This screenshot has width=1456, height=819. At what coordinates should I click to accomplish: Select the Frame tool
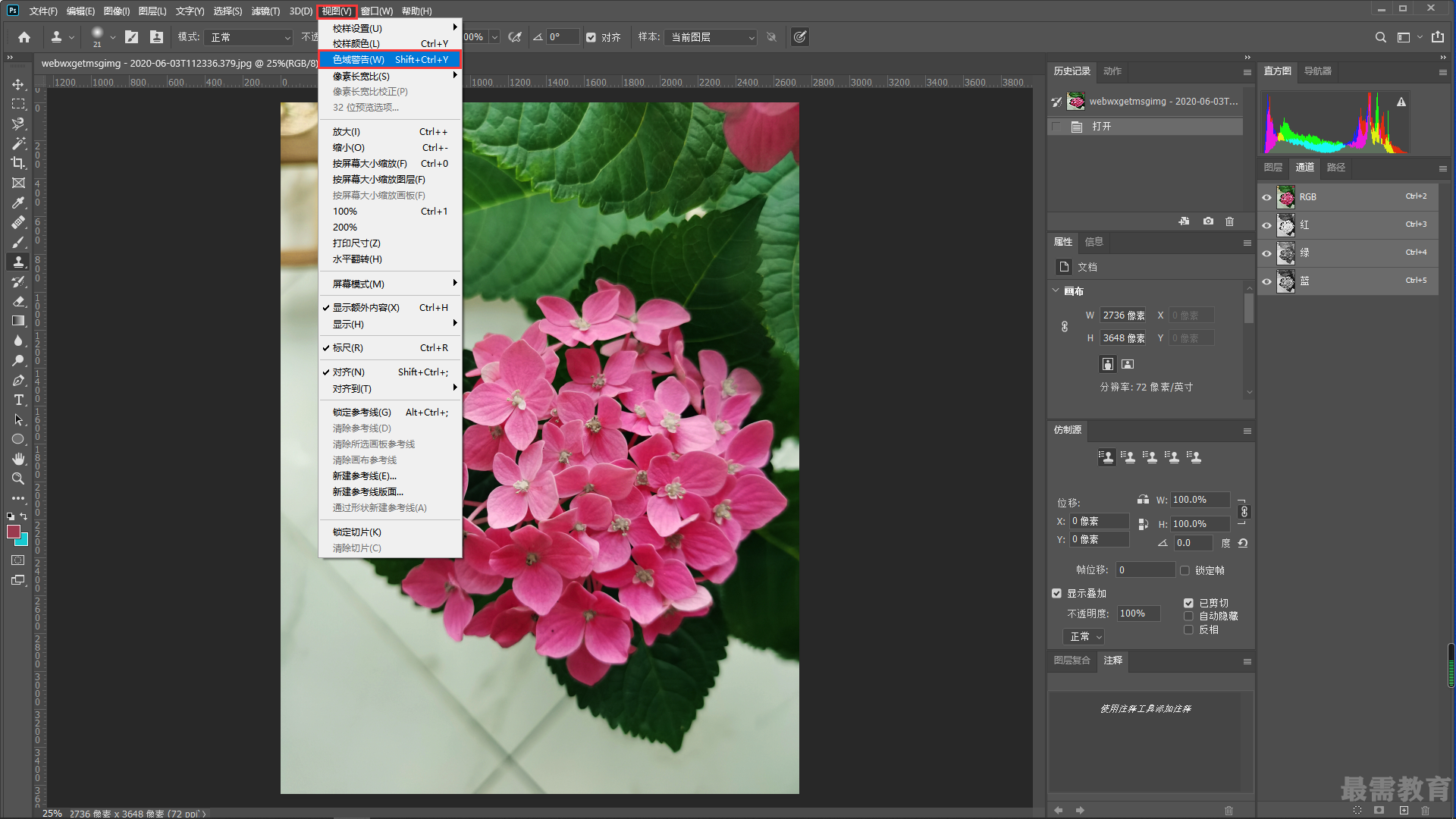click(x=18, y=183)
